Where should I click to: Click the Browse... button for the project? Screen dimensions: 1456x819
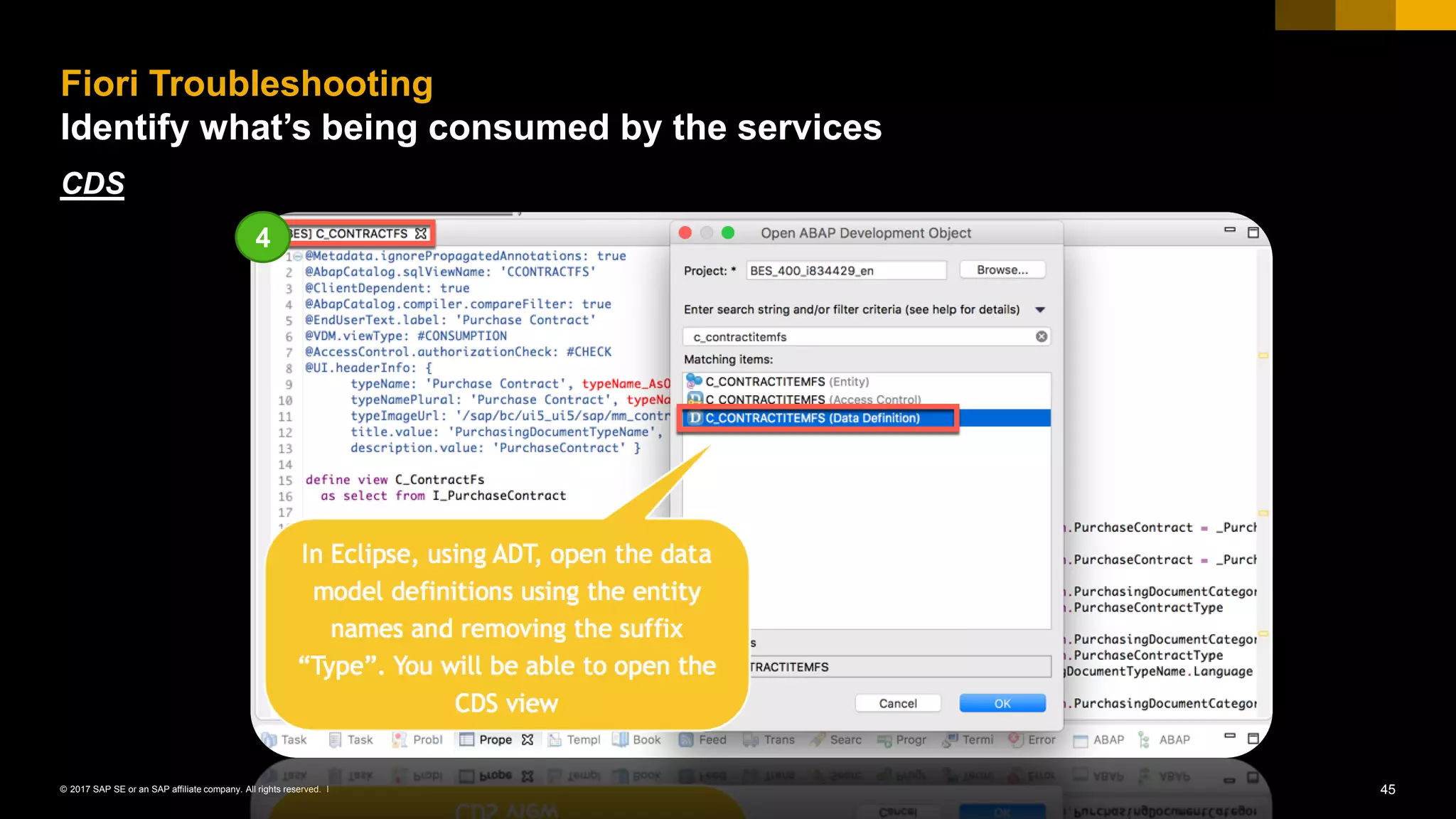(1002, 270)
